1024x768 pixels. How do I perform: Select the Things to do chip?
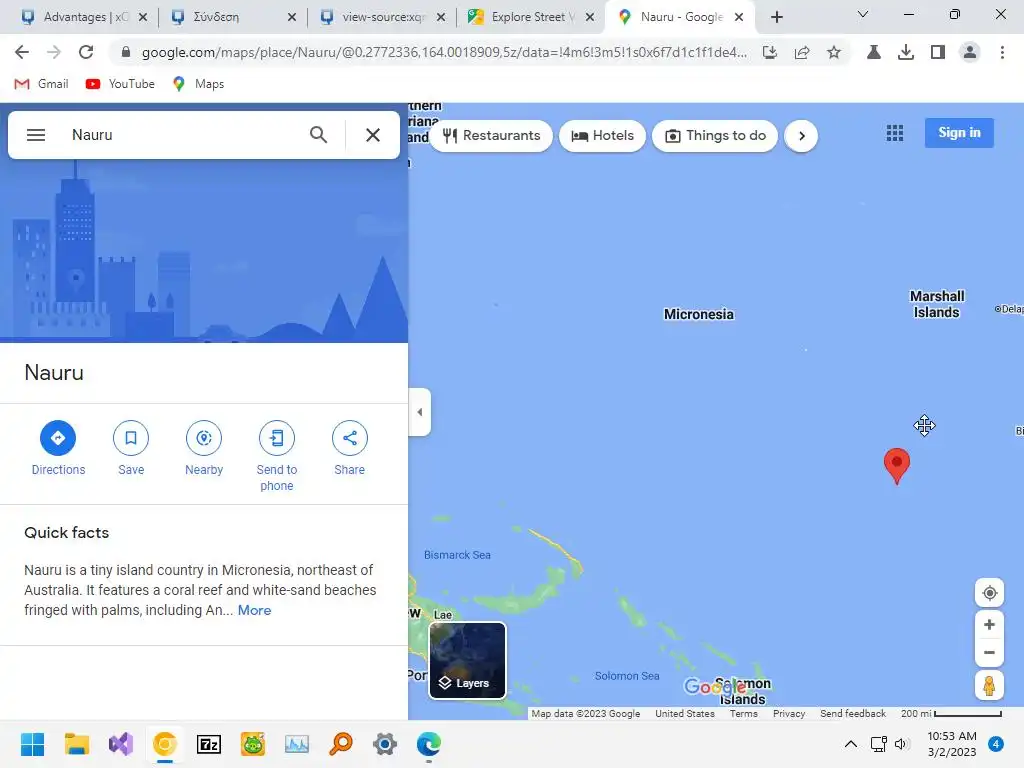715,136
